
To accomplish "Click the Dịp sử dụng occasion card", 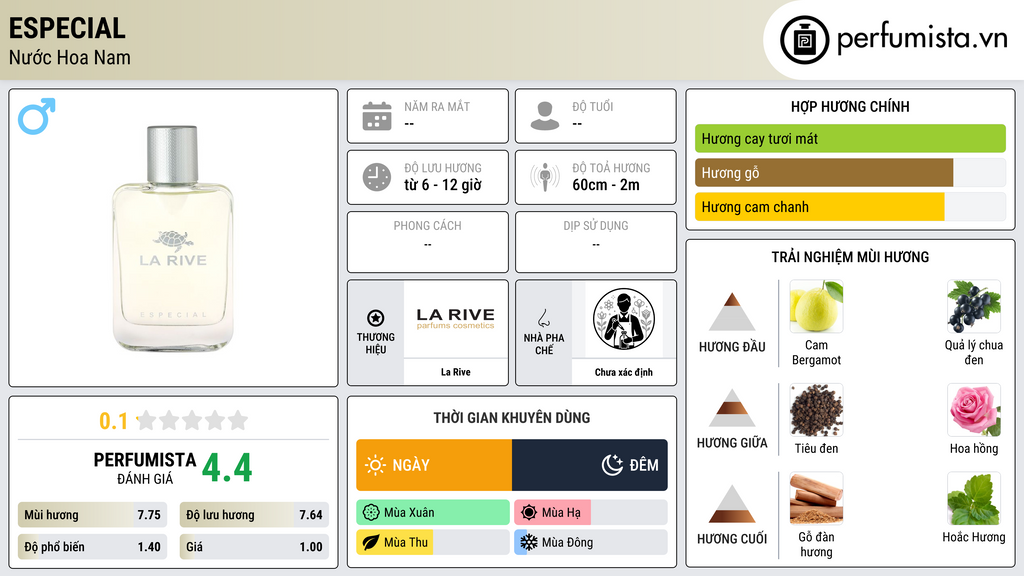I will 596,242.
